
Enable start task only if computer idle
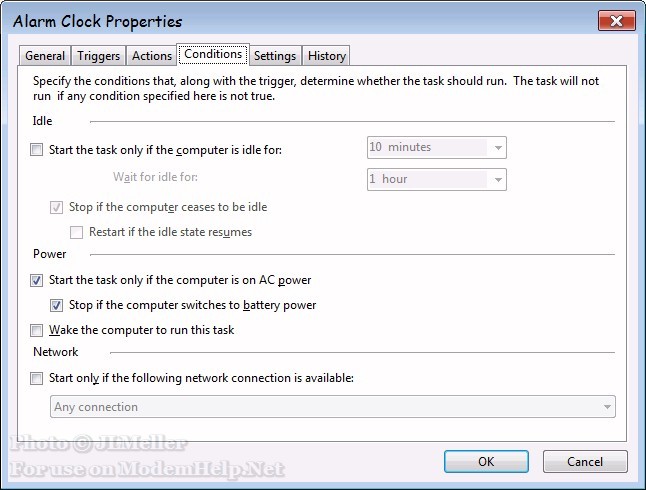(37, 151)
